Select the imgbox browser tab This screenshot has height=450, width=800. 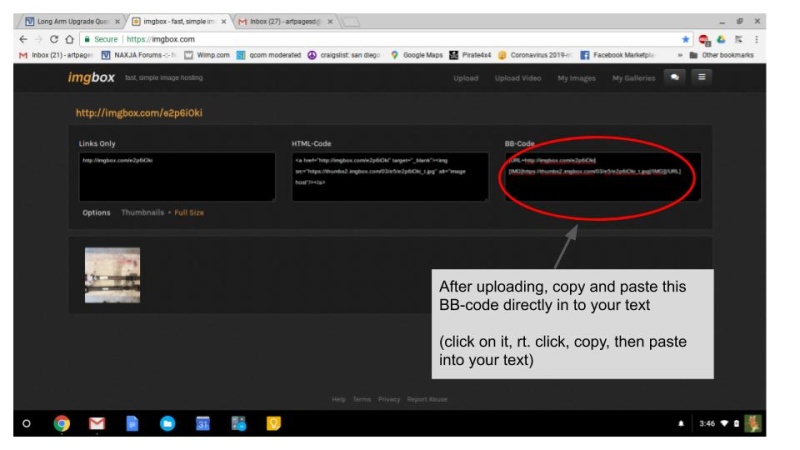tap(178, 21)
